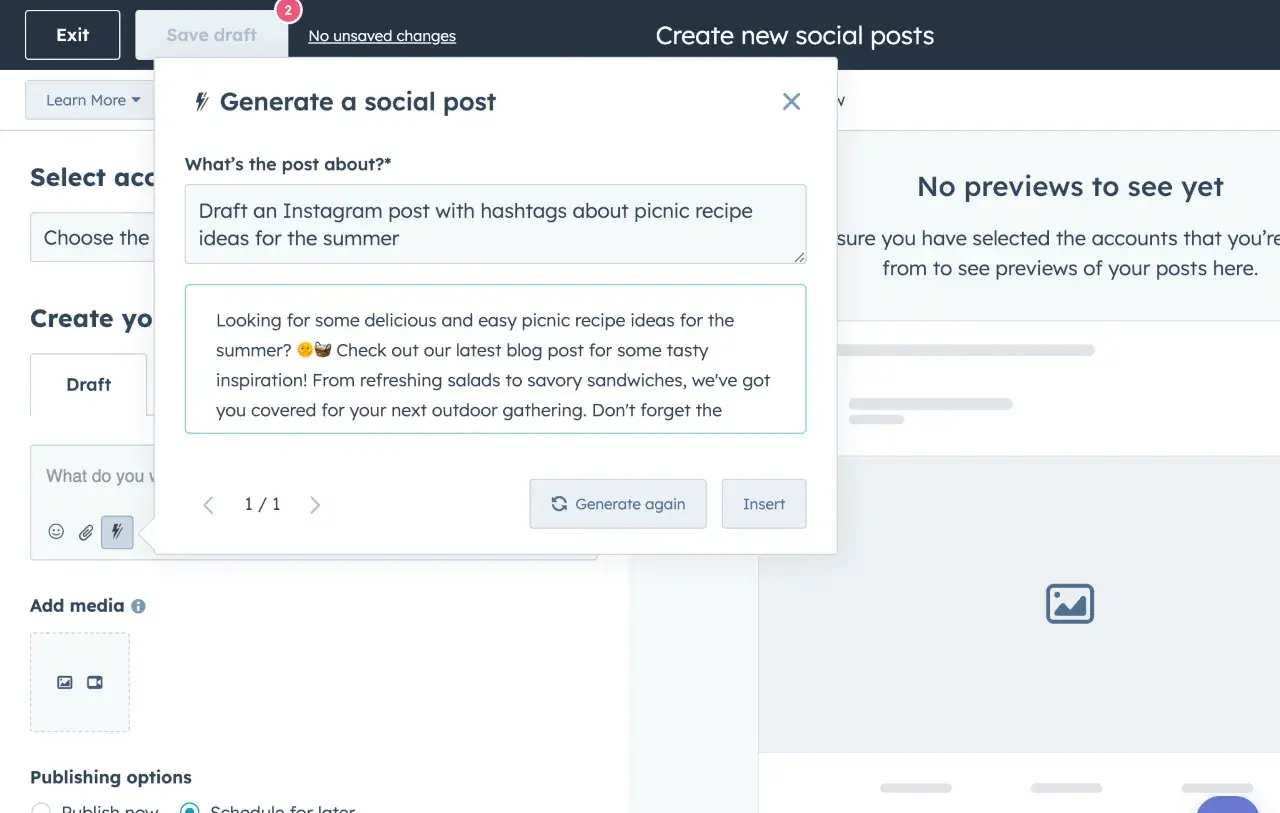Close the Generate a social post dialog
This screenshot has width=1280, height=813.
coord(791,101)
